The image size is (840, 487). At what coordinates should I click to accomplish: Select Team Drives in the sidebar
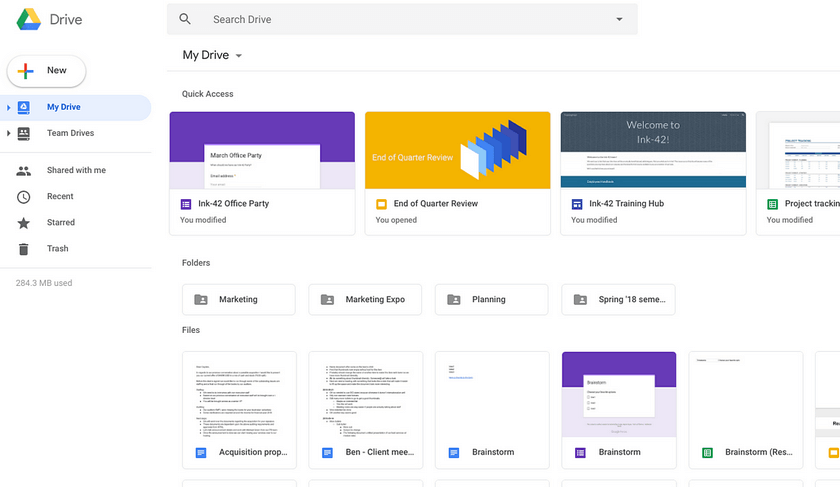(70, 133)
